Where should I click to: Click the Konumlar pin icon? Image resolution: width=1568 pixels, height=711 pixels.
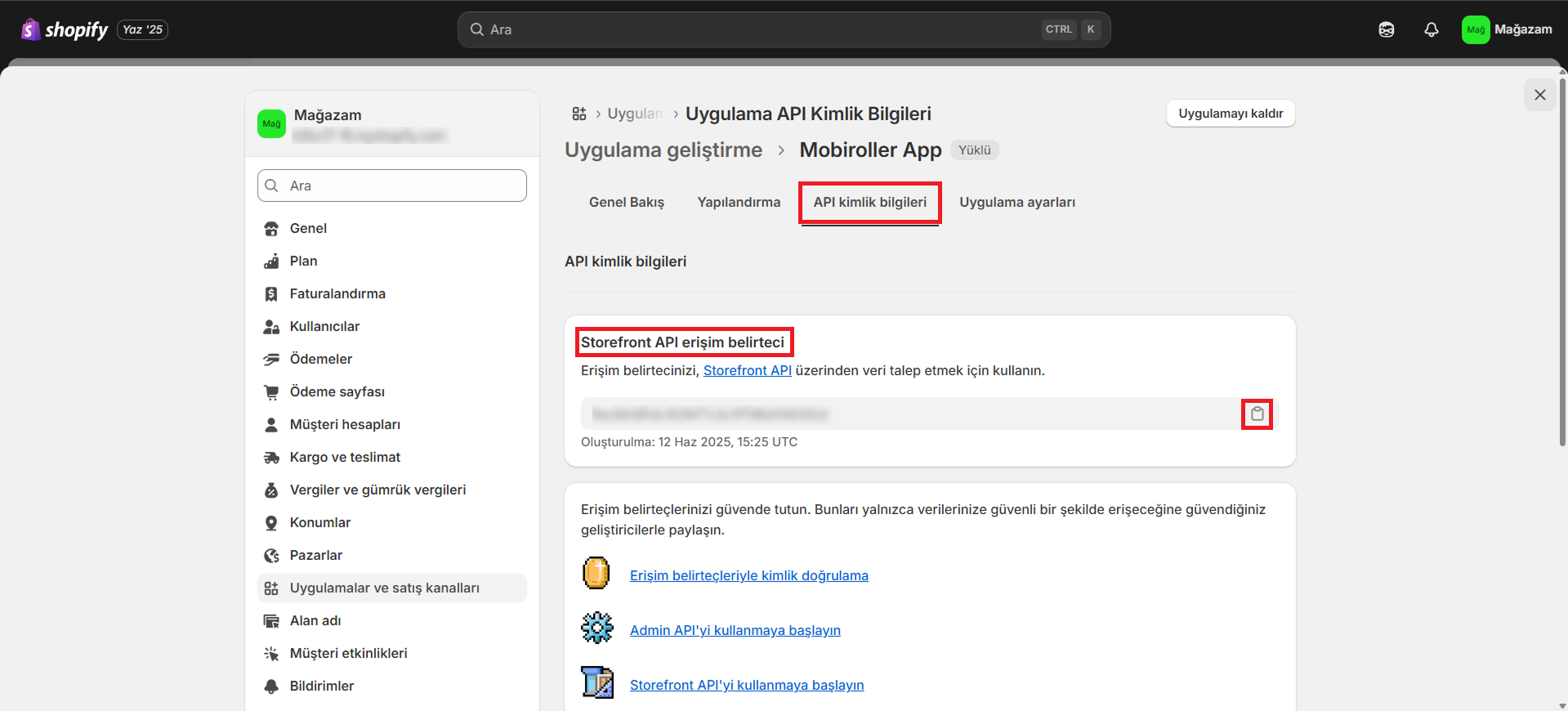tap(271, 523)
